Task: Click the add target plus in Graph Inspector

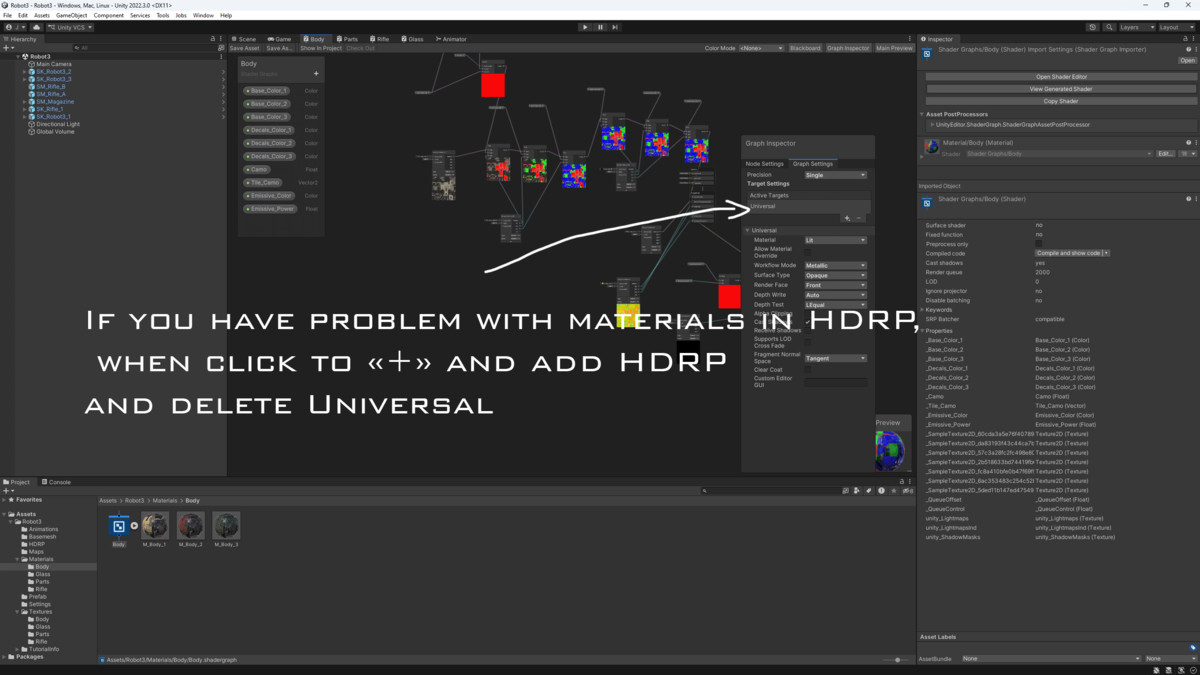Action: (847, 217)
